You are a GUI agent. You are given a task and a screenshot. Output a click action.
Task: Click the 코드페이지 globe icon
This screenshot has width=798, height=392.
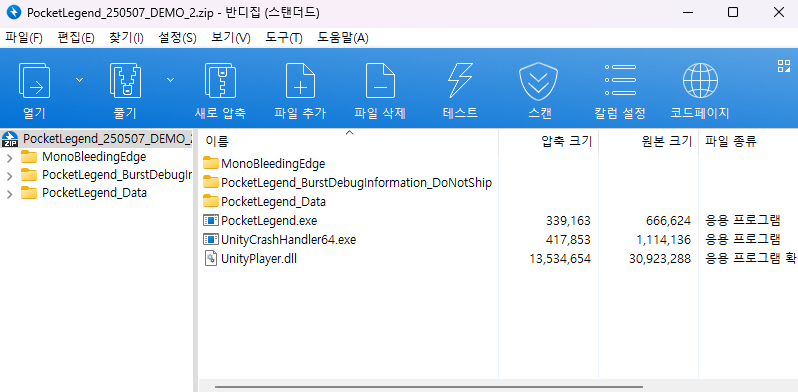700,80
